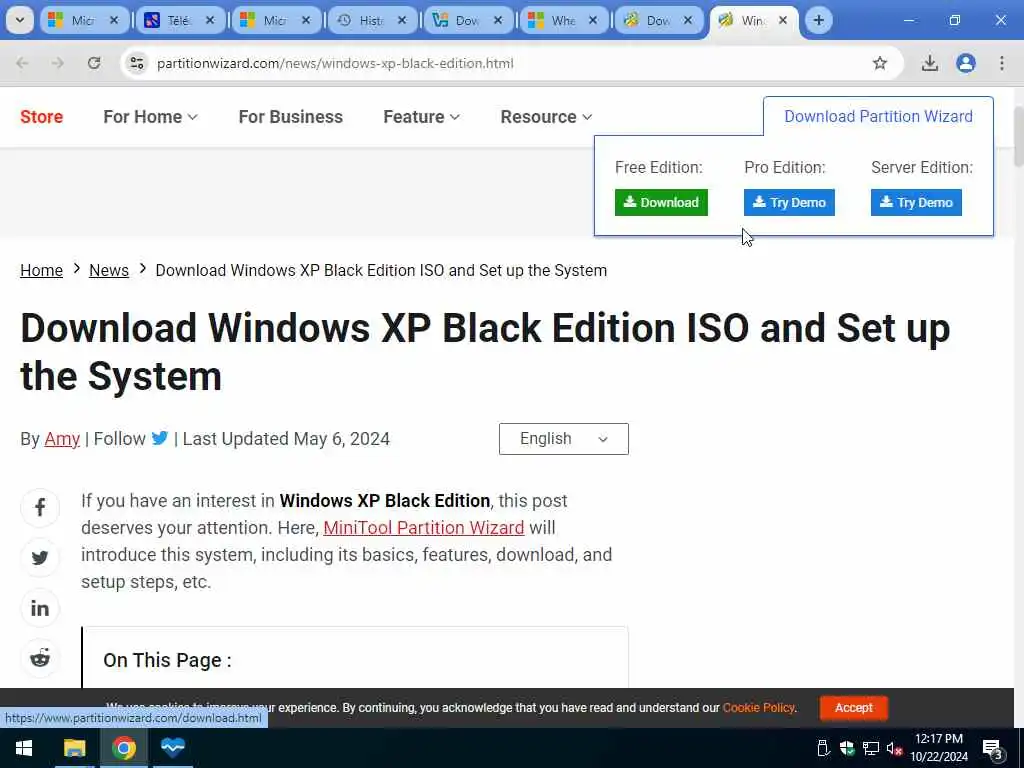Open the Chrome profile avatar
Image resolution: width=1024 pixels, height=768 pixels.
click(966, 63)
